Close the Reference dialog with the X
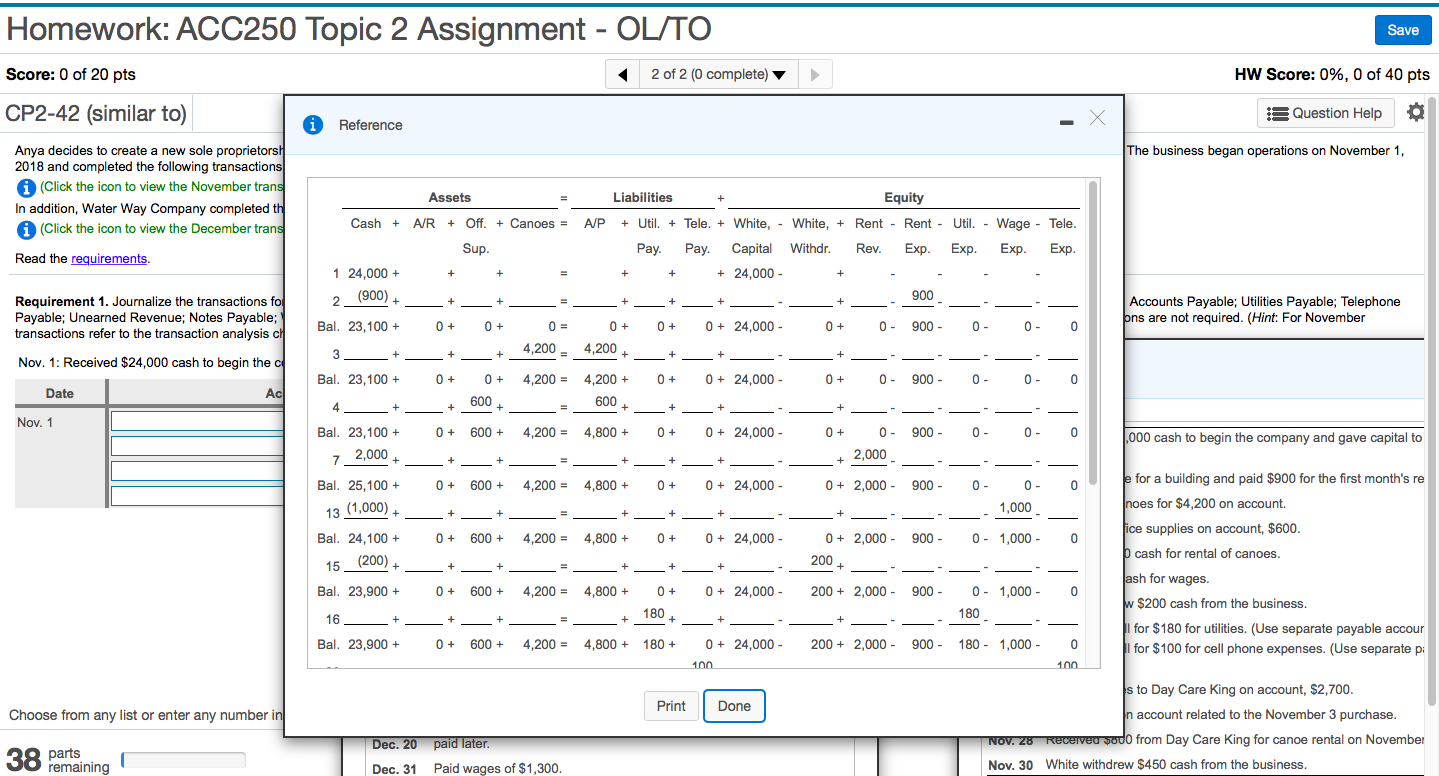The width and height of the screenshot is (1439, 776). click(x=1096, y=117)
